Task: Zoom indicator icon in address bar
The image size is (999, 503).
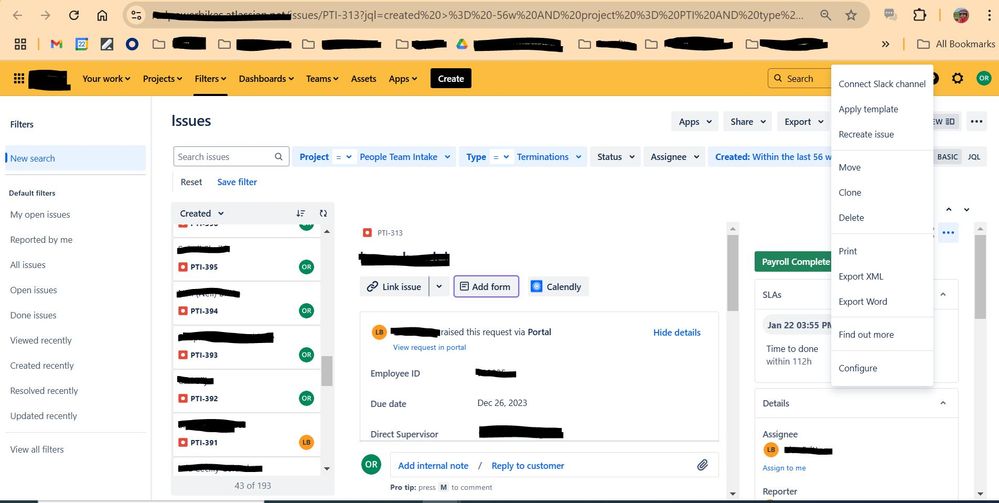Action: click(x=825, y=15)
